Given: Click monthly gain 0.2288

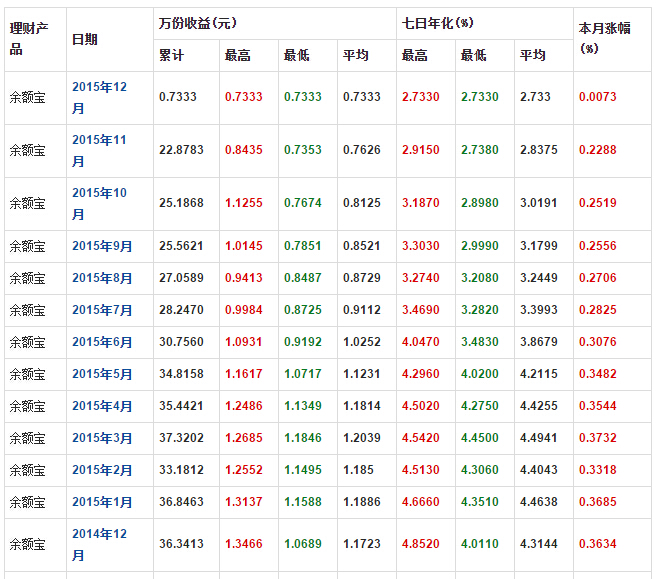Looking at the screenshot, I should click(x=598, y=150).
